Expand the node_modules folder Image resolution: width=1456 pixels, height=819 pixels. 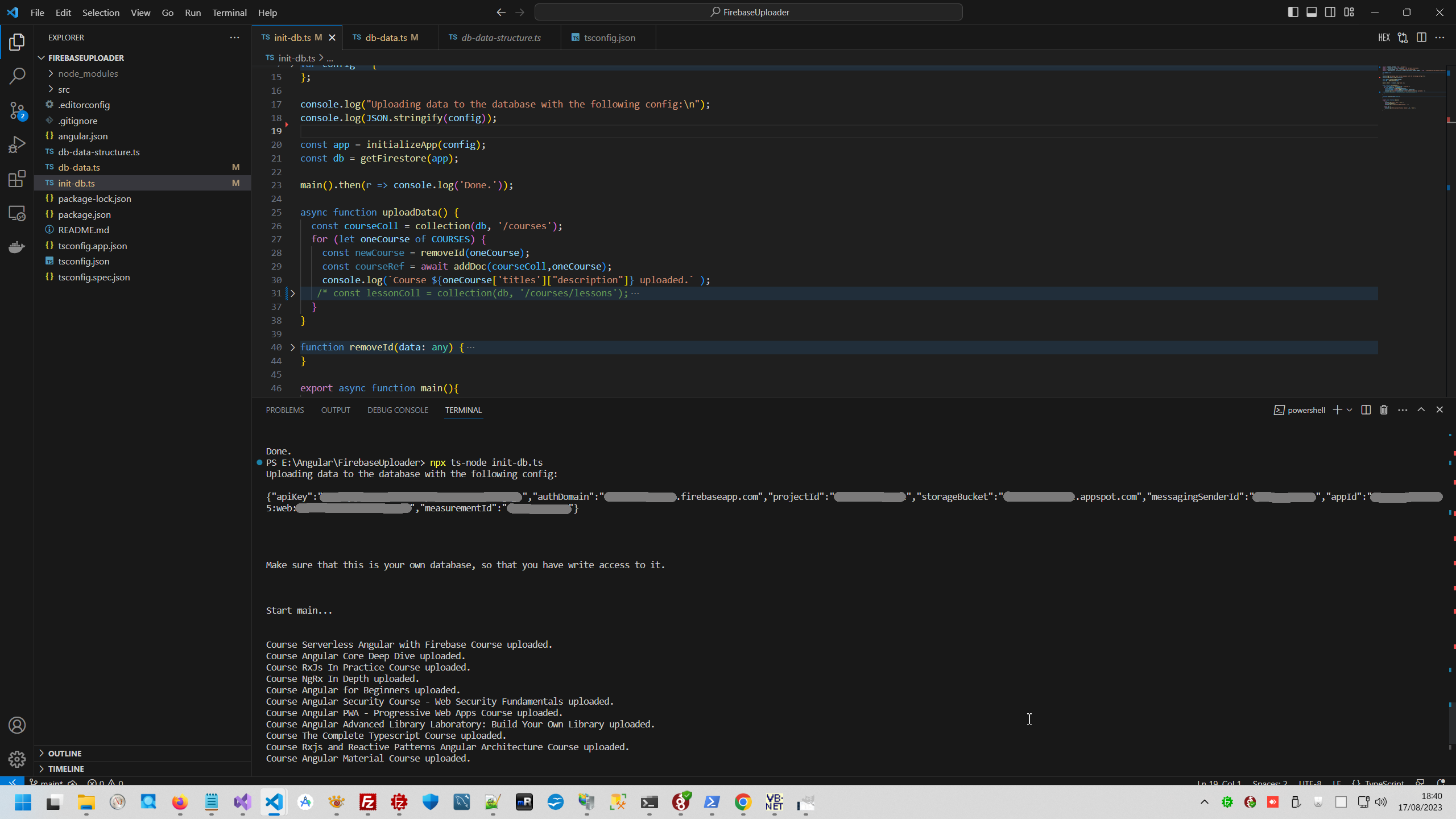click(x=88, y=73)
